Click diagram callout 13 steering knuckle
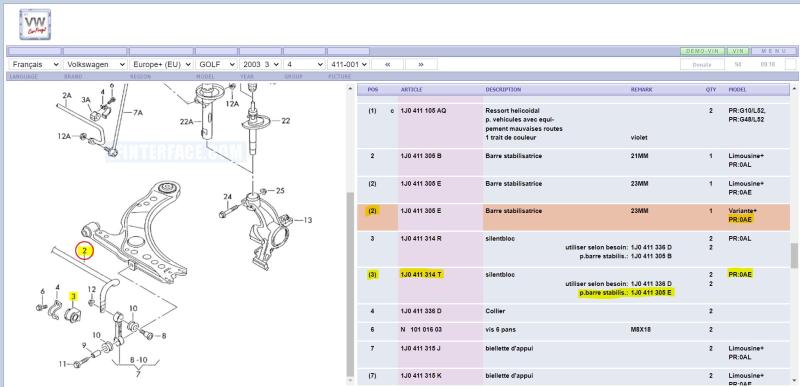The image size is (800, 387). tap(307, 220)
